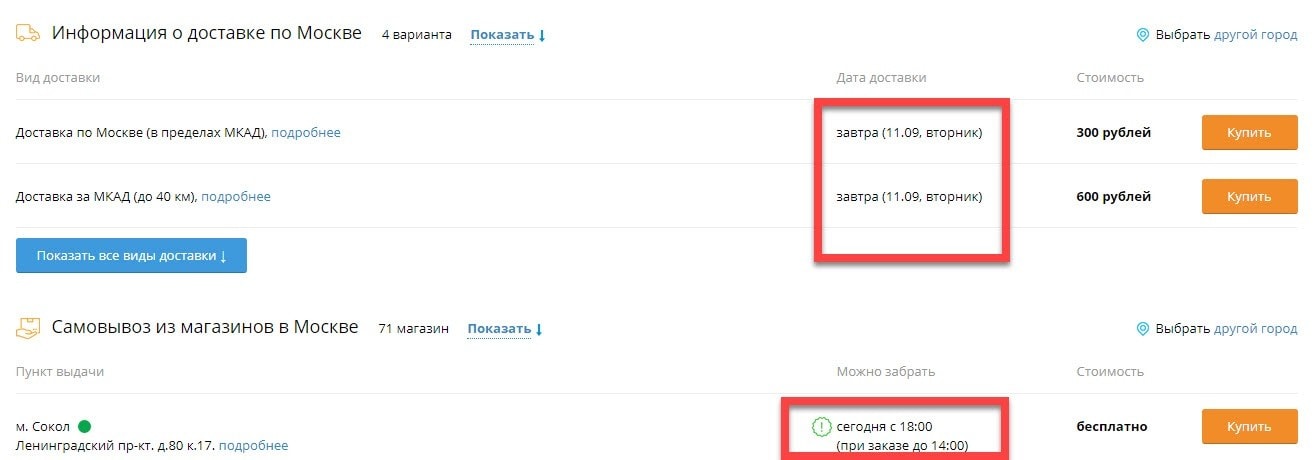Click the 600 рублей price
The image size is (1315, 460).
coord(1113,196)
